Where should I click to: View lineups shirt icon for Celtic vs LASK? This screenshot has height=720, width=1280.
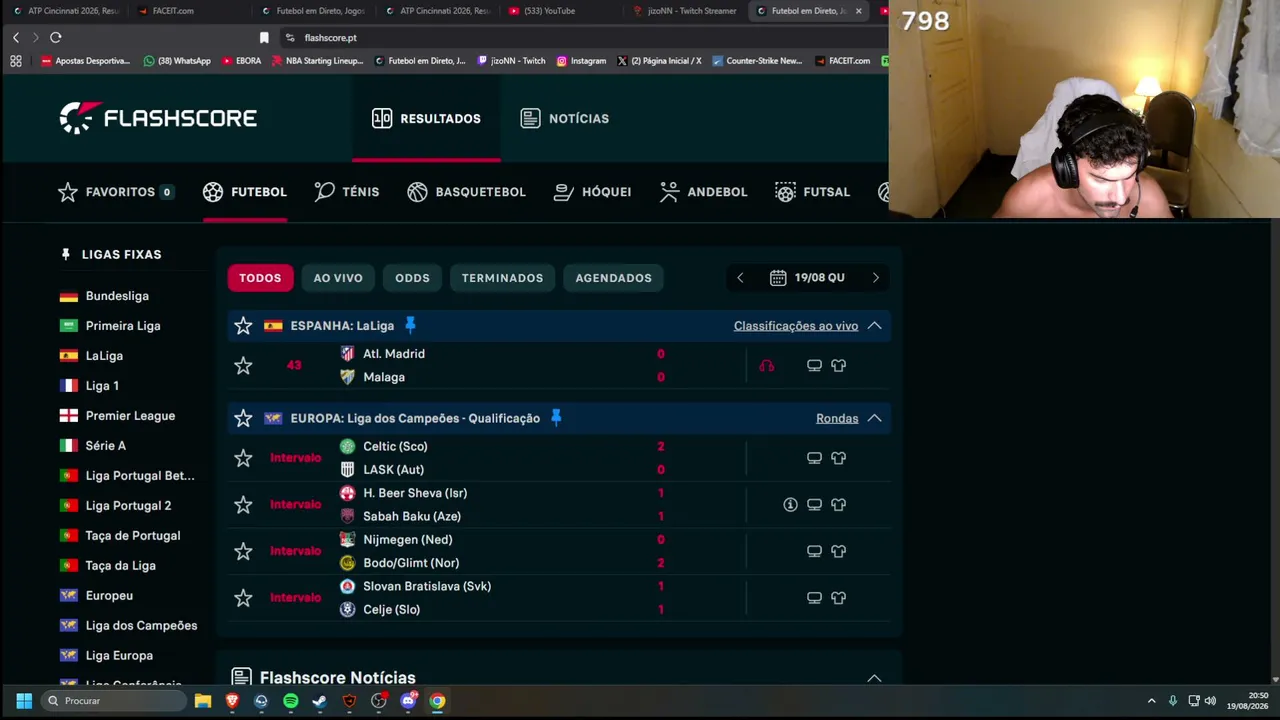pyautogui.click(x=838, y=458)
